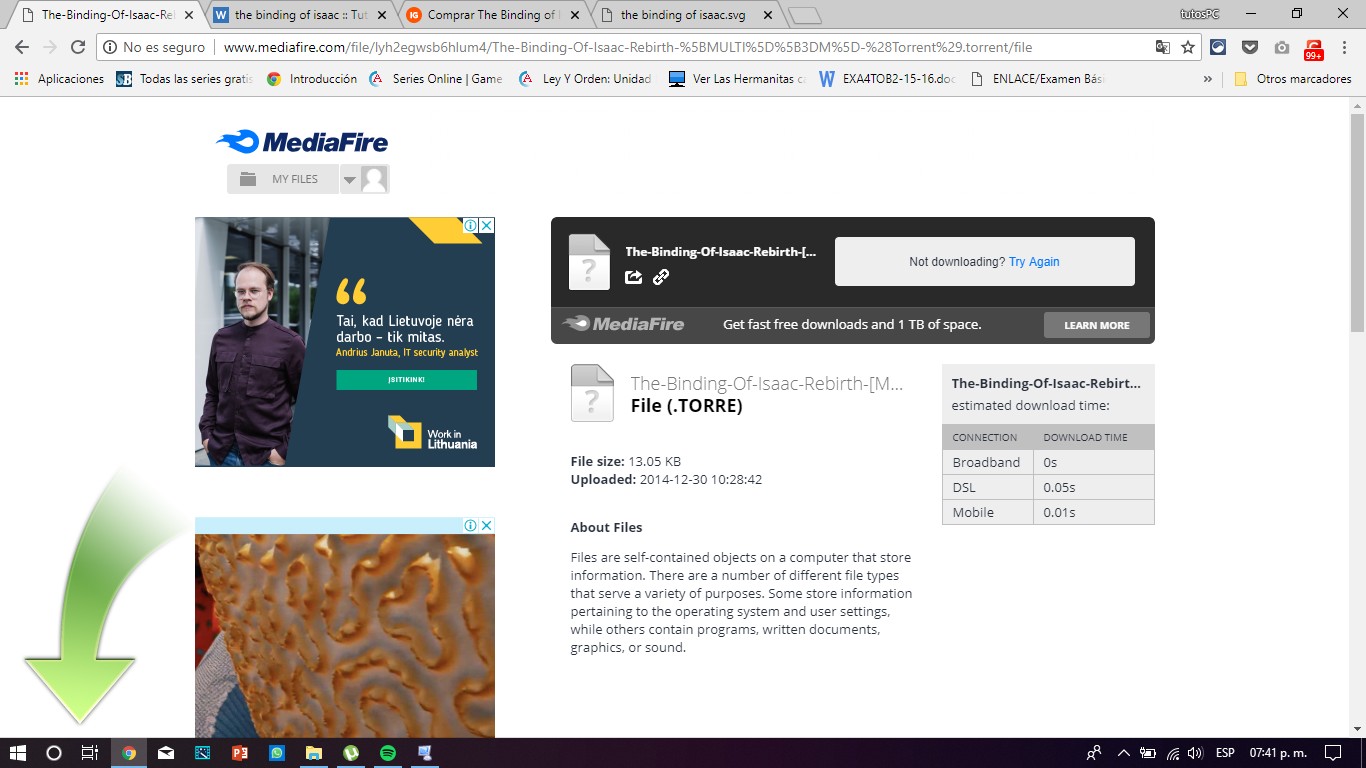This screenshot has height=768, width=1366.
Task: Click the translate page icon in address bar
Action: click(x=1162, y=47)
